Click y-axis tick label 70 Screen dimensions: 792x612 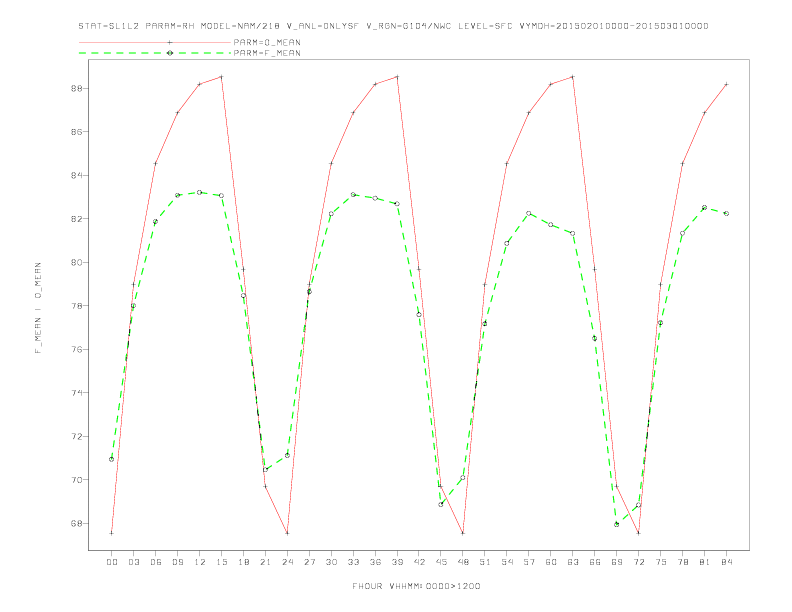pos(77,479)
